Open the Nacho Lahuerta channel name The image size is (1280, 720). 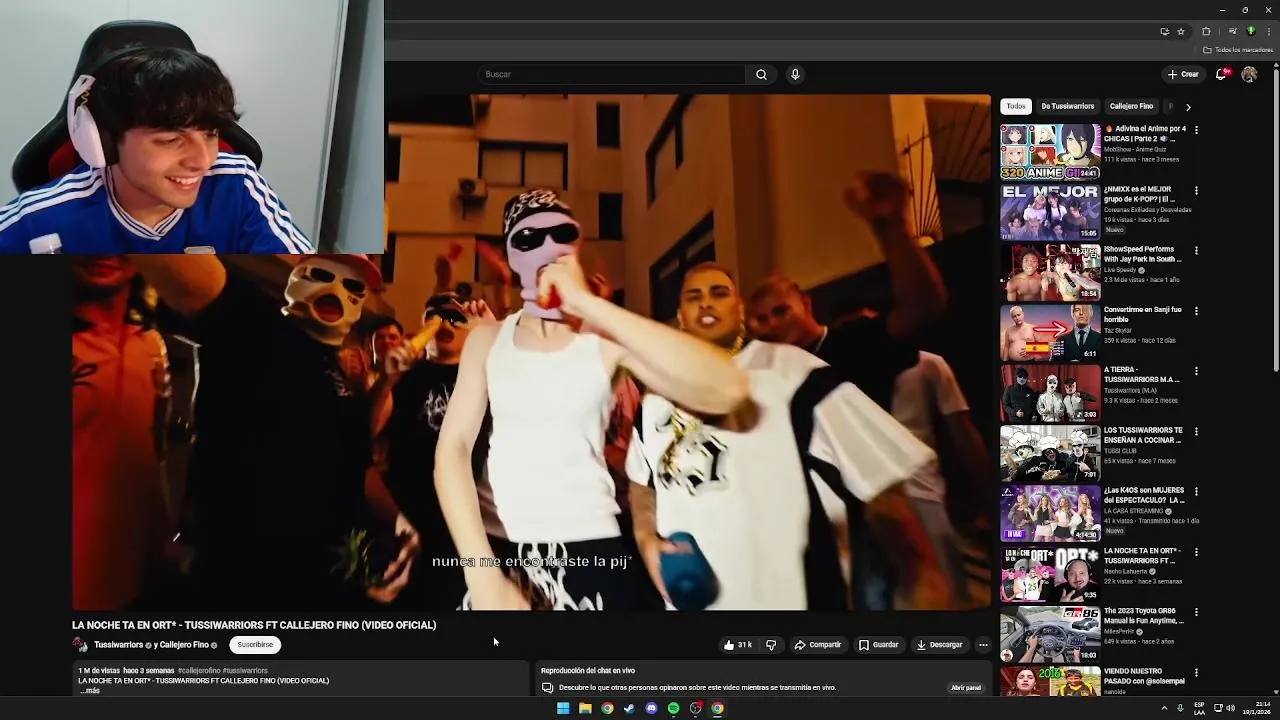point(1126,571)
